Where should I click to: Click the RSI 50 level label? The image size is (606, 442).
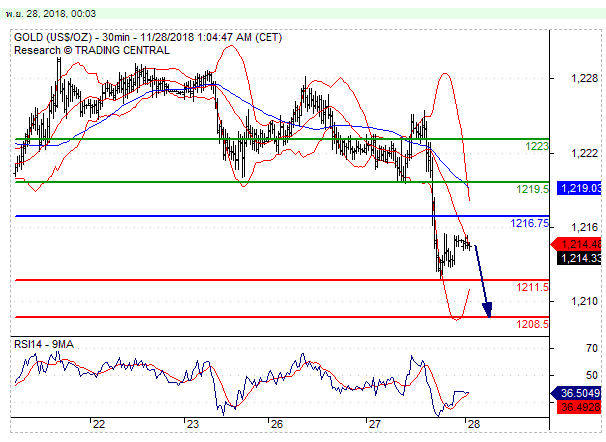pos(592,375)
